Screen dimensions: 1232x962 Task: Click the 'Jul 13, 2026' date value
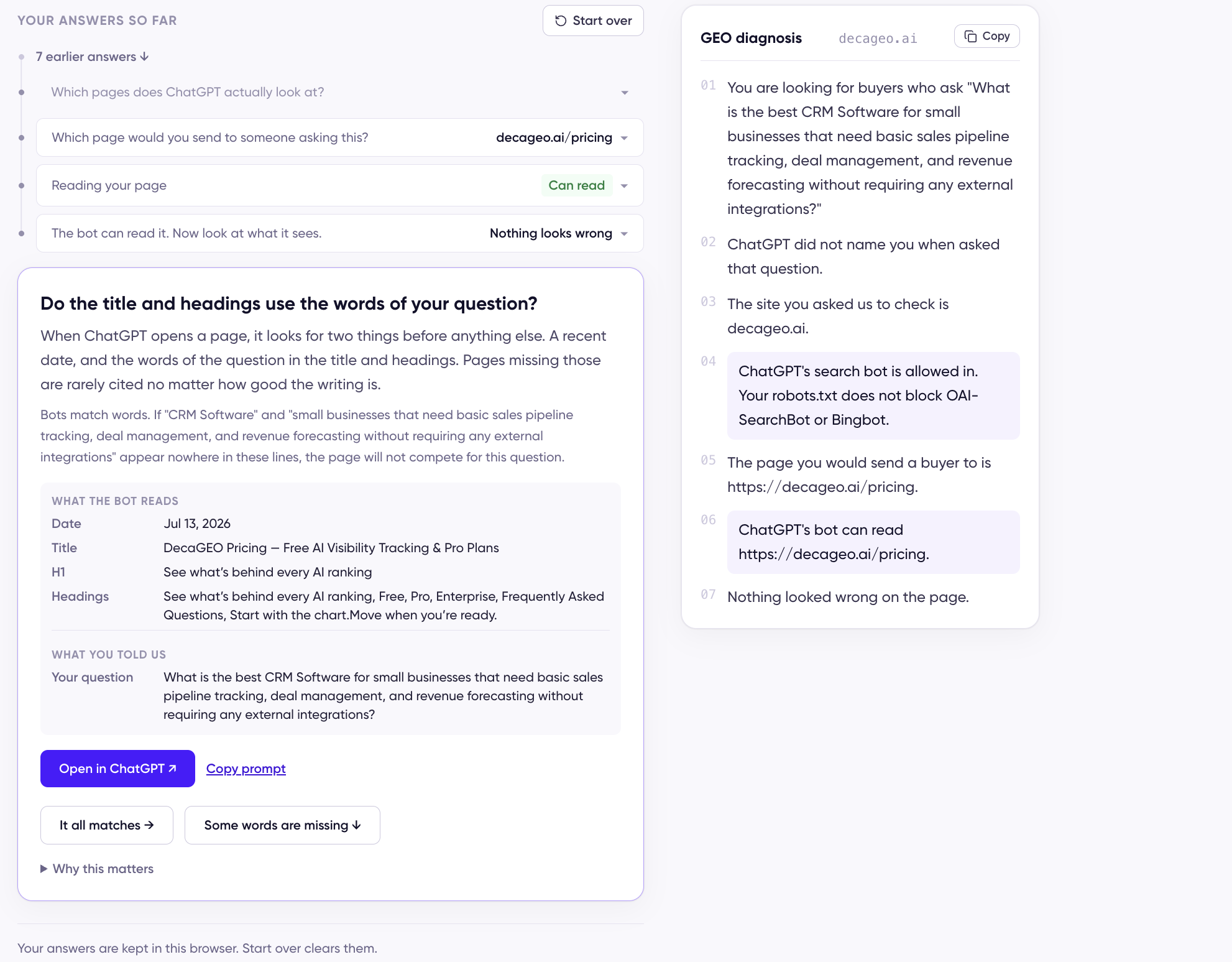(197, 524)
